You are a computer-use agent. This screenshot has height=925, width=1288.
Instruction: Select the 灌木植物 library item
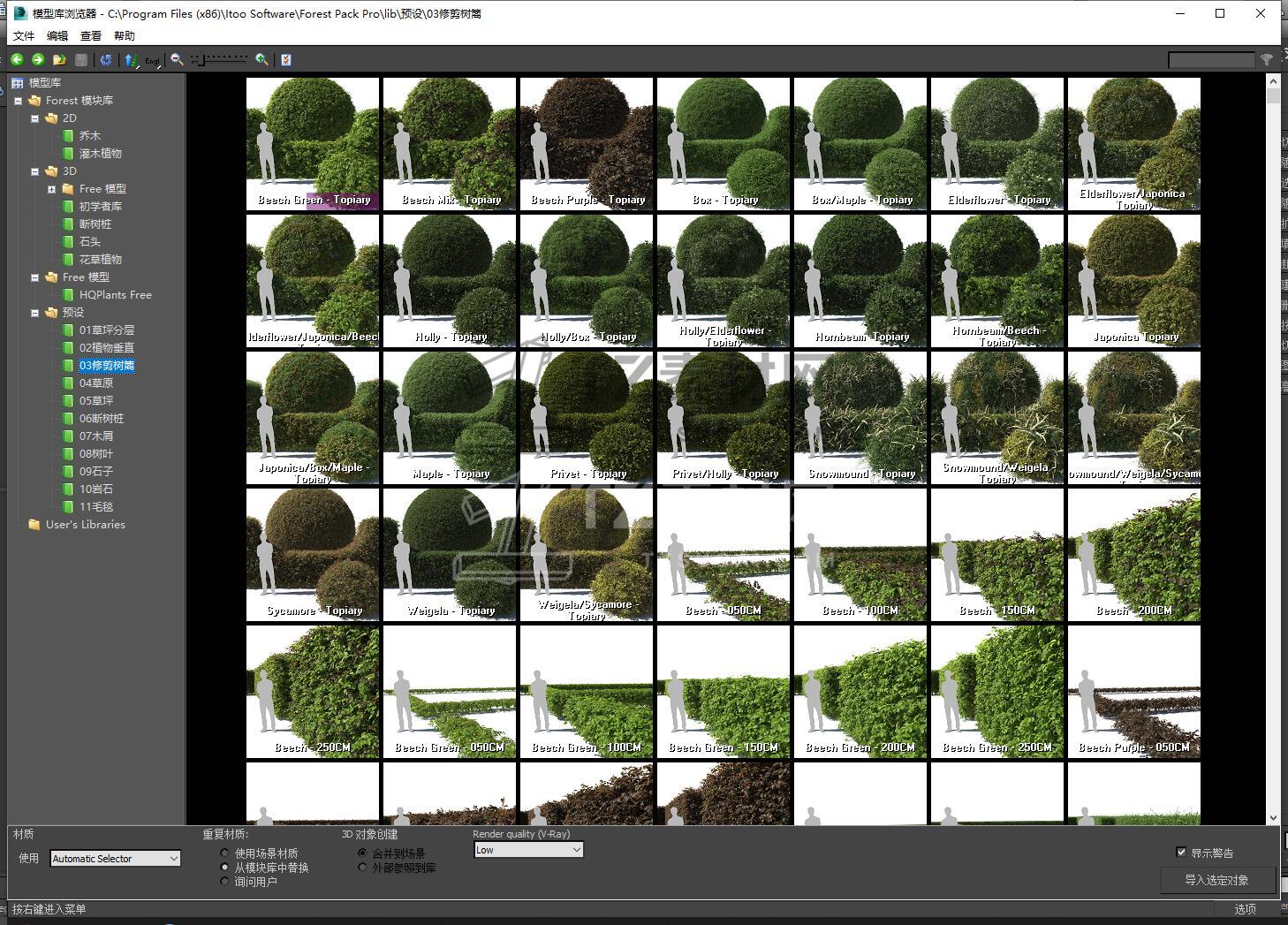(101, 154)
